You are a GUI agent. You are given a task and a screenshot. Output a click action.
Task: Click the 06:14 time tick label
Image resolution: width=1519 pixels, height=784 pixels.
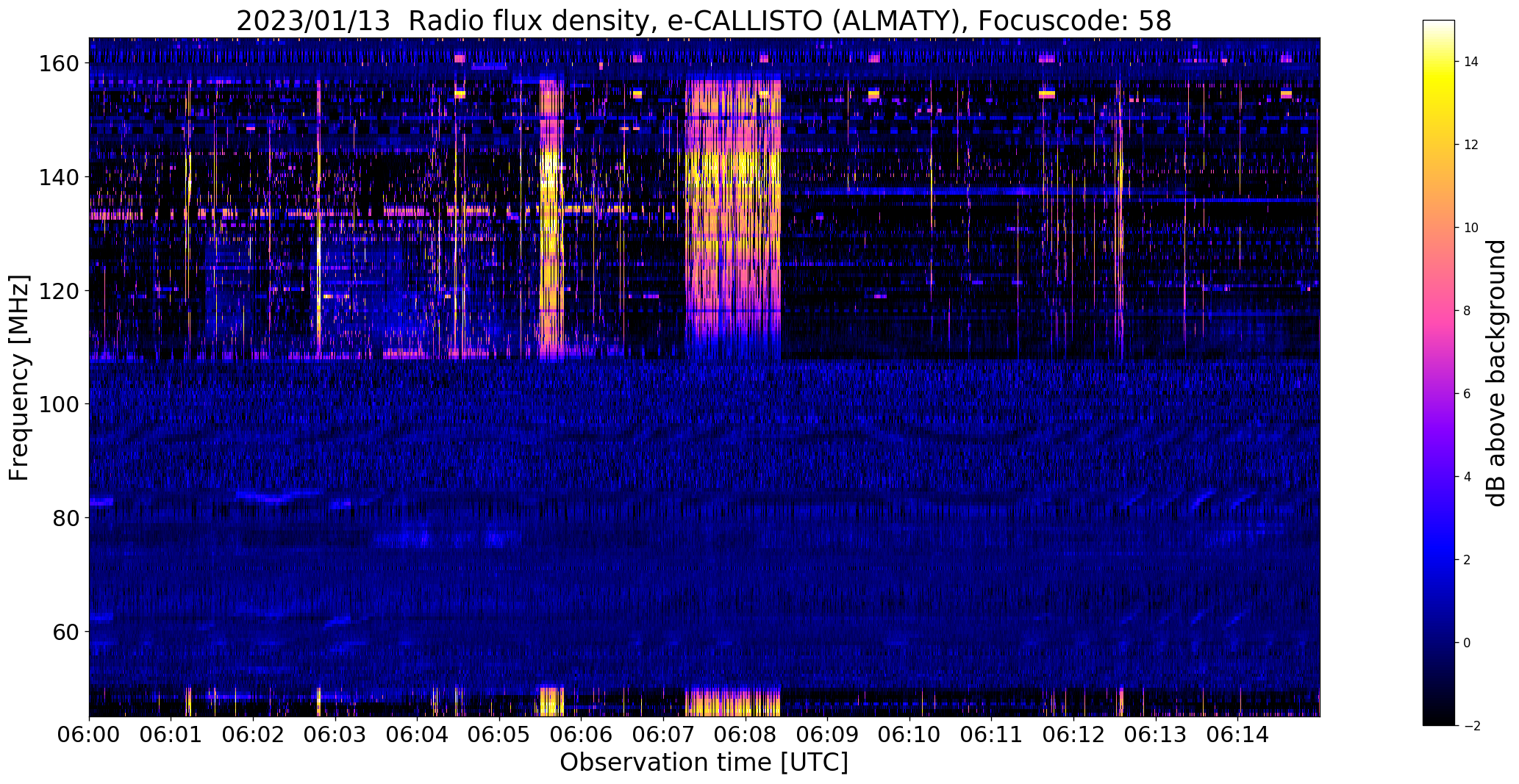pyautogui.click(x=1238, y=733)
